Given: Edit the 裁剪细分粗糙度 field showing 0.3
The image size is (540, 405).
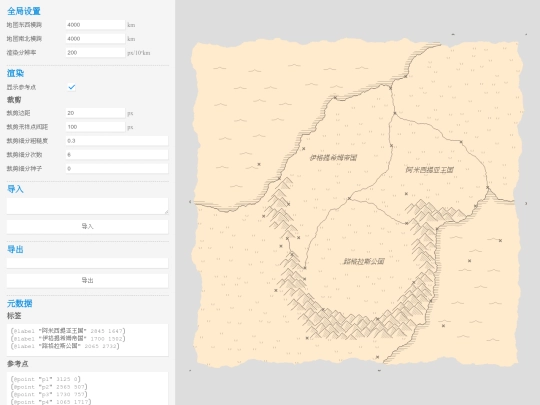Looking at the screenshot, I should 117,141.
